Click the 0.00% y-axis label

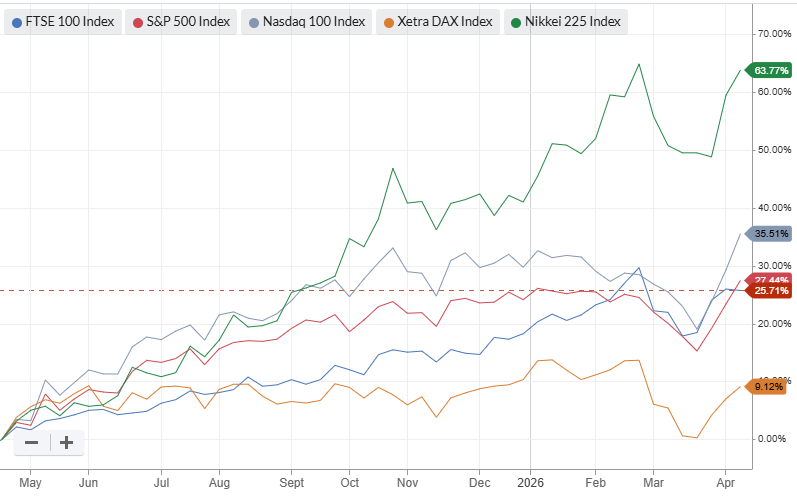point(772,439)
